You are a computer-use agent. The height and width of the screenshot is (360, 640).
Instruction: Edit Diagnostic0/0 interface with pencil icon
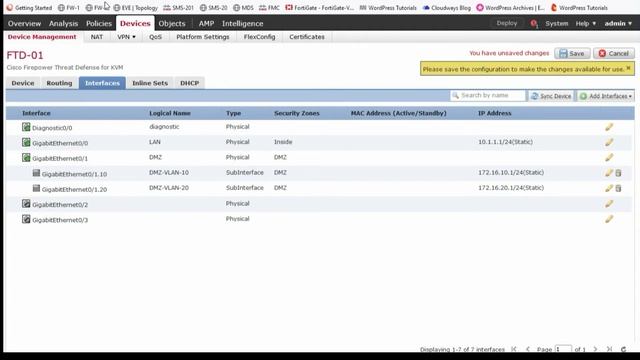tap(609, 127)
